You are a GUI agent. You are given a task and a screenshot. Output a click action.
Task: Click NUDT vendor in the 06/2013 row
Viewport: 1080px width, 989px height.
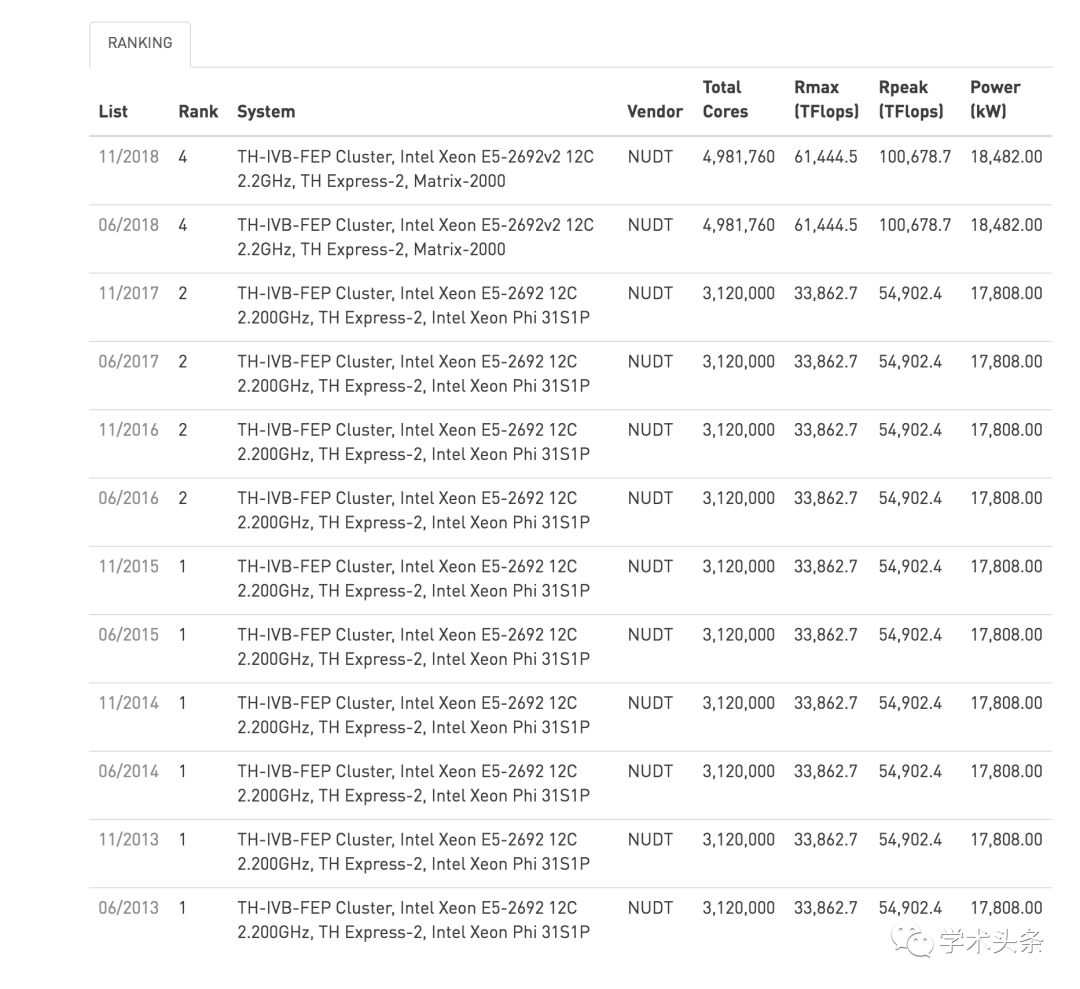coord(650,907)
